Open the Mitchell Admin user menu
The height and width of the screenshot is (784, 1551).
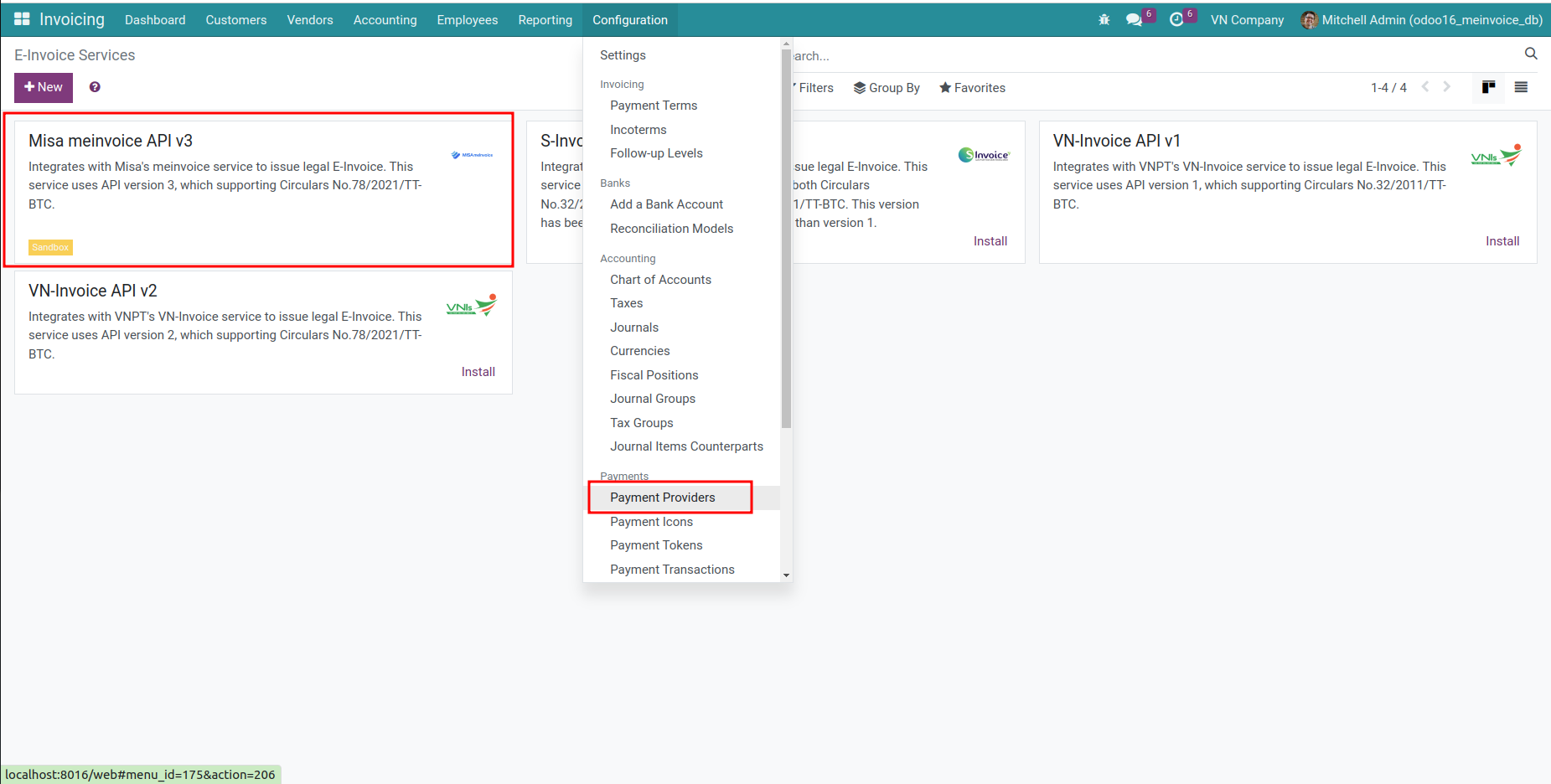1422,20
